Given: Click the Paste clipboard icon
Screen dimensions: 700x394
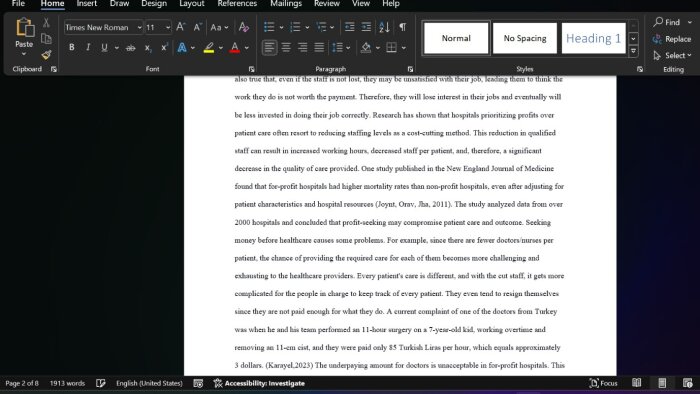Looking at the screenshot, I should tap(25, 28).
